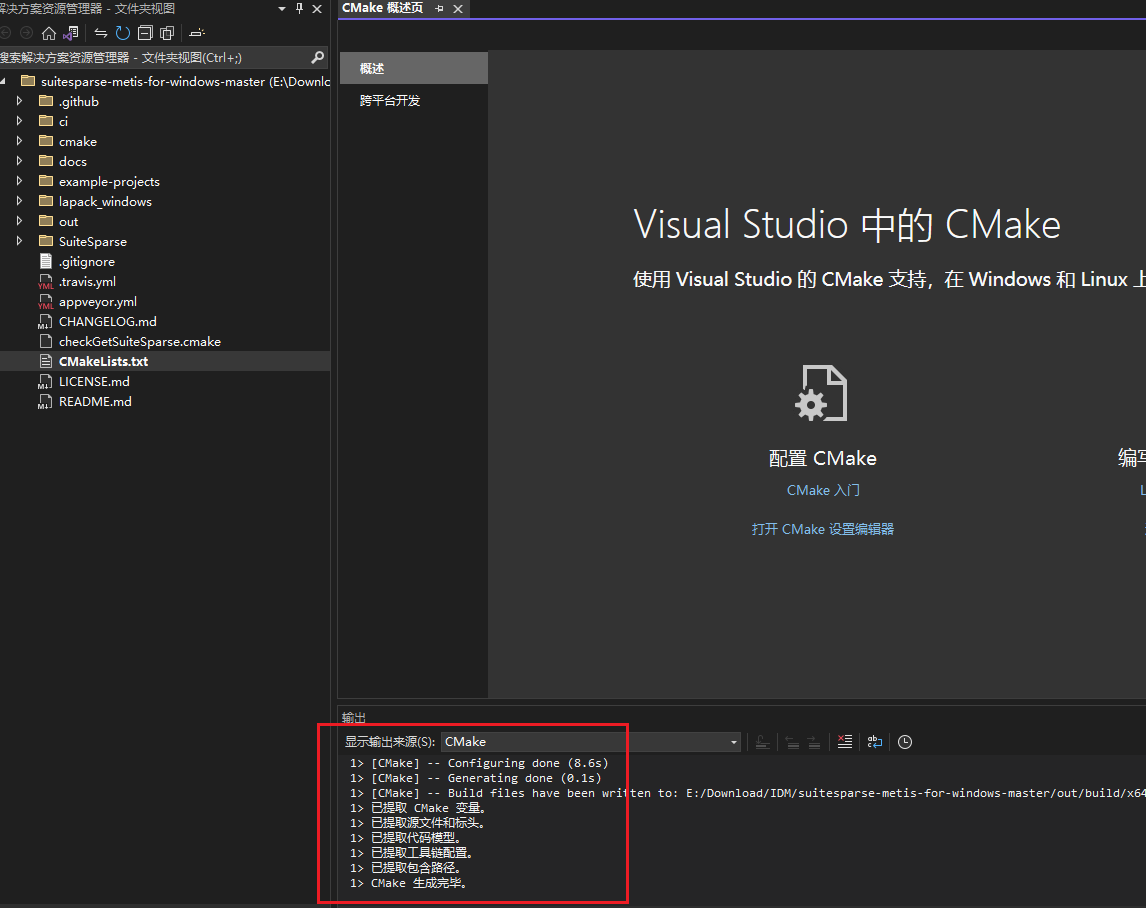Click find message in code output icon
The height and width of the screenshot is (908, 1146).
pyautogui.click(x=762, y=742)
